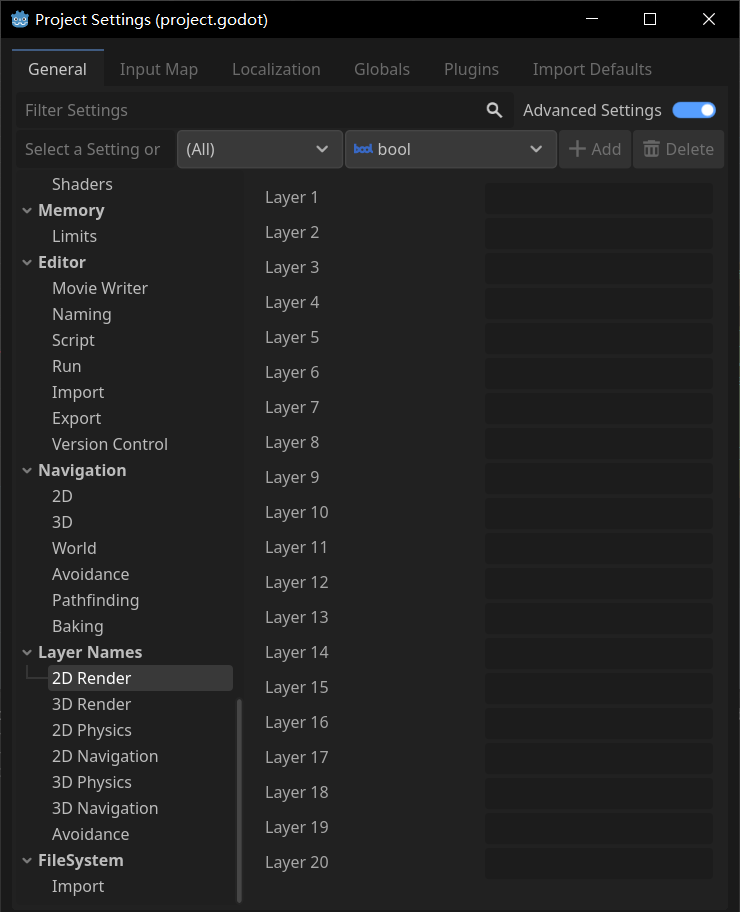Click the Delete button

tap(678, 149)
